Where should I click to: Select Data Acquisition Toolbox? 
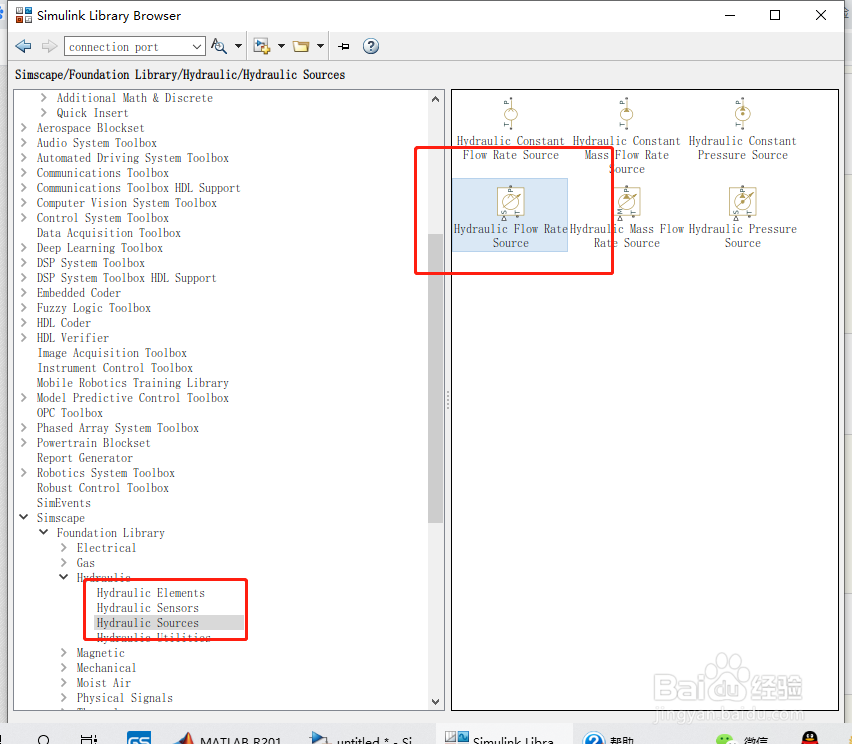[109, 233]
